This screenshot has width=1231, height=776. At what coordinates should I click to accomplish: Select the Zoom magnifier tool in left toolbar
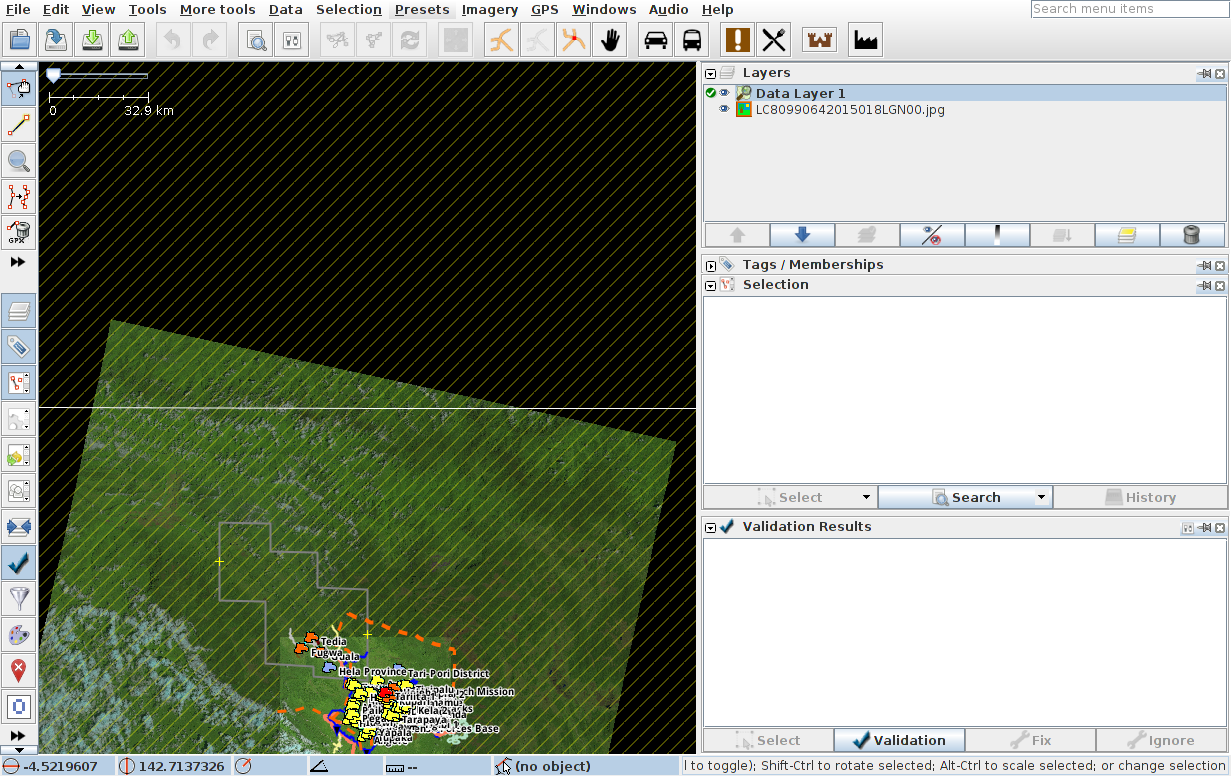[x=19, y=161]
